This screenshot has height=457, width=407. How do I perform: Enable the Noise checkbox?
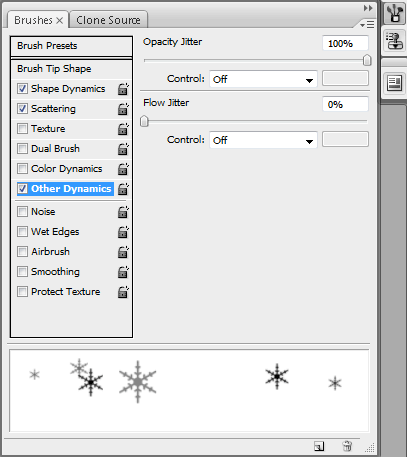[x=22, y=212]
